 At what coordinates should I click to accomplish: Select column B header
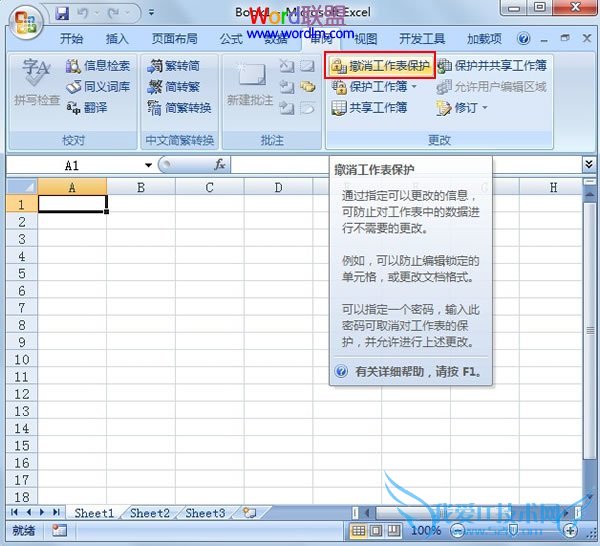pos(141,187)
